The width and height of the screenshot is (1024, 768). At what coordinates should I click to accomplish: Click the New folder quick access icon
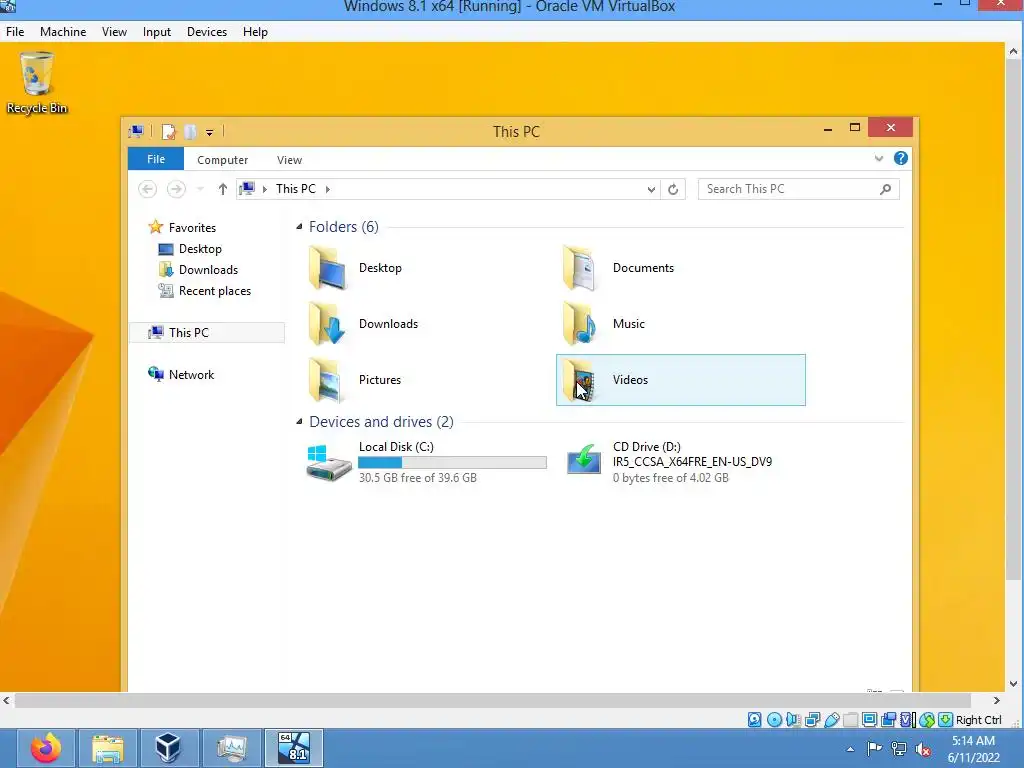190,132
